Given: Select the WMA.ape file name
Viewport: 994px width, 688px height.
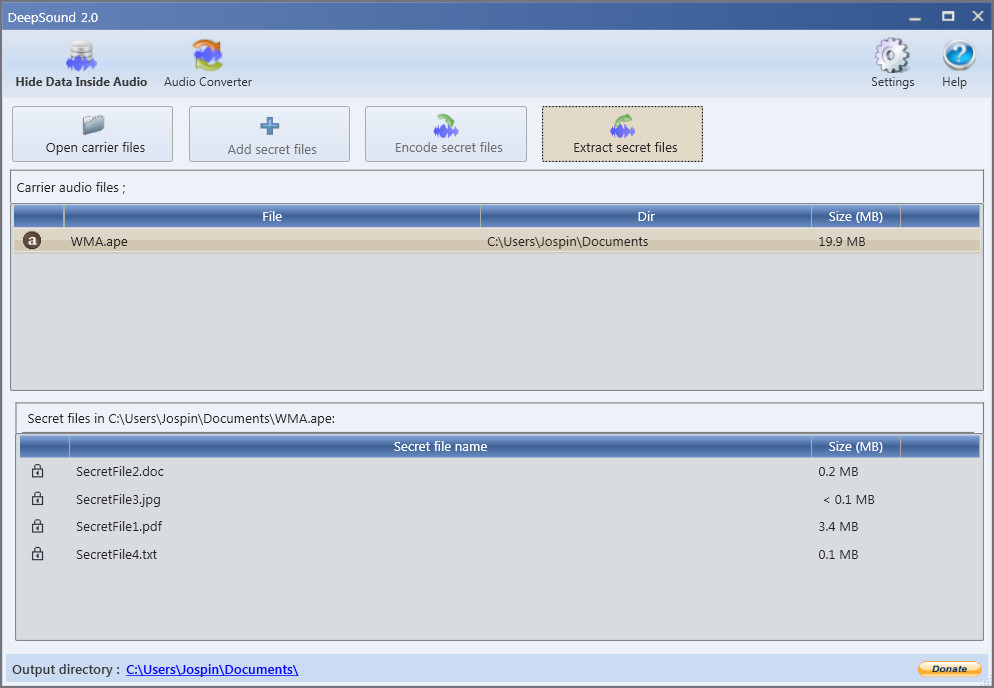Looking at the screenshot, I should (x=99, y=242).
